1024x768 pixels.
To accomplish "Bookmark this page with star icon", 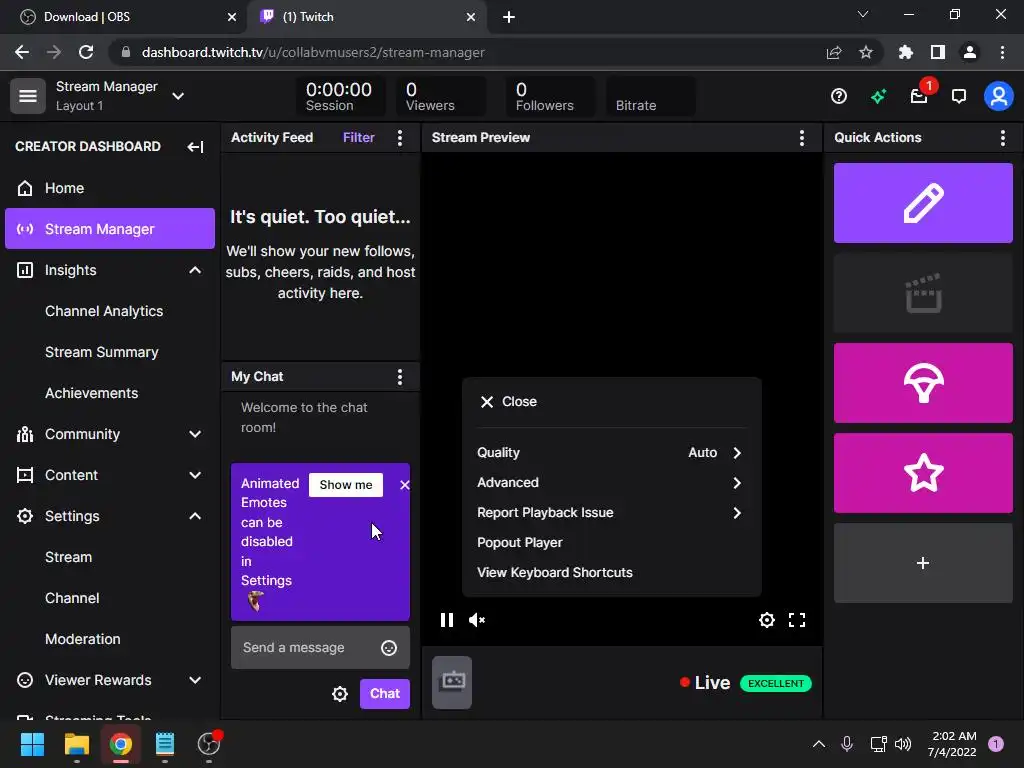I will (x=865, y=52).
